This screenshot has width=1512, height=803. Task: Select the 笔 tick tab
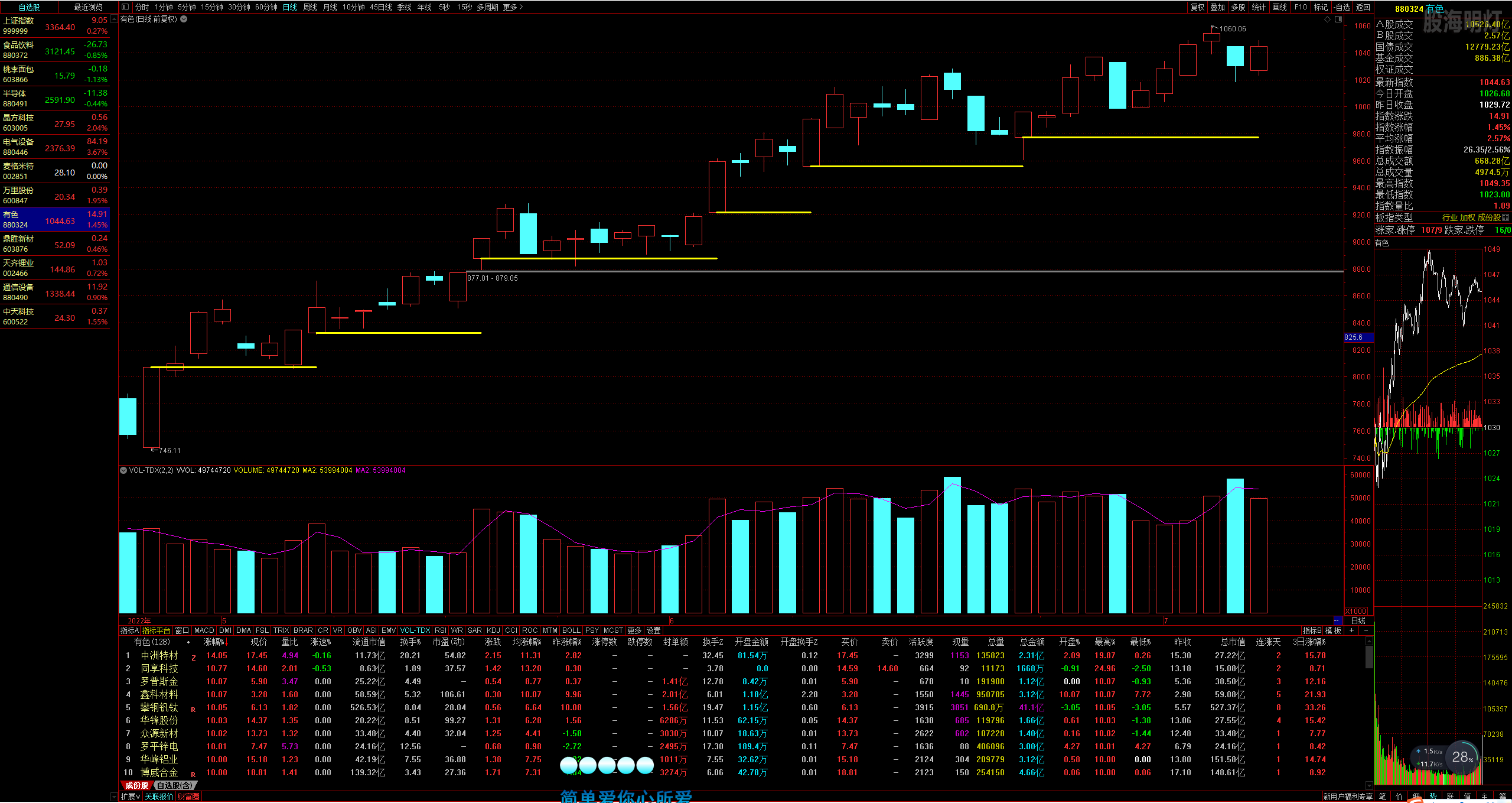1382,797
